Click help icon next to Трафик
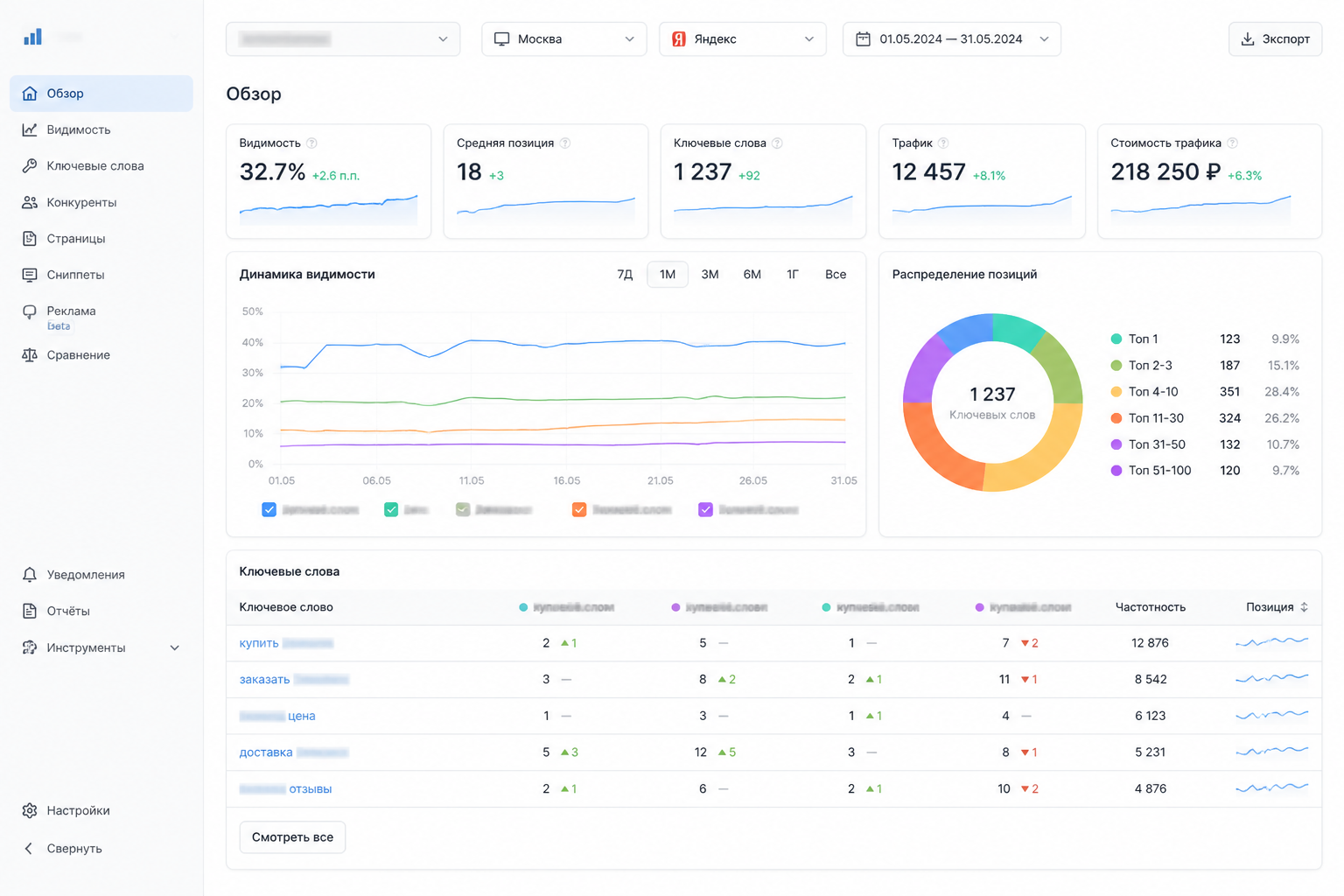 pyautogui.click(x=943, y=143)
